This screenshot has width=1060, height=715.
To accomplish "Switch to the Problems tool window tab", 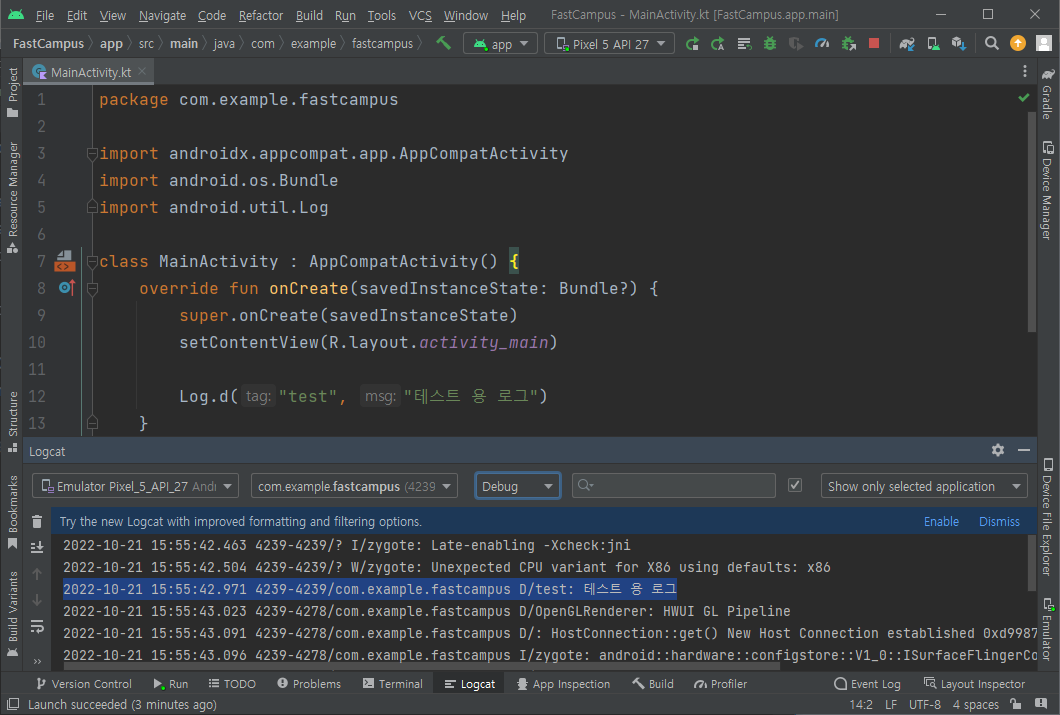I will tap(309, 684).
